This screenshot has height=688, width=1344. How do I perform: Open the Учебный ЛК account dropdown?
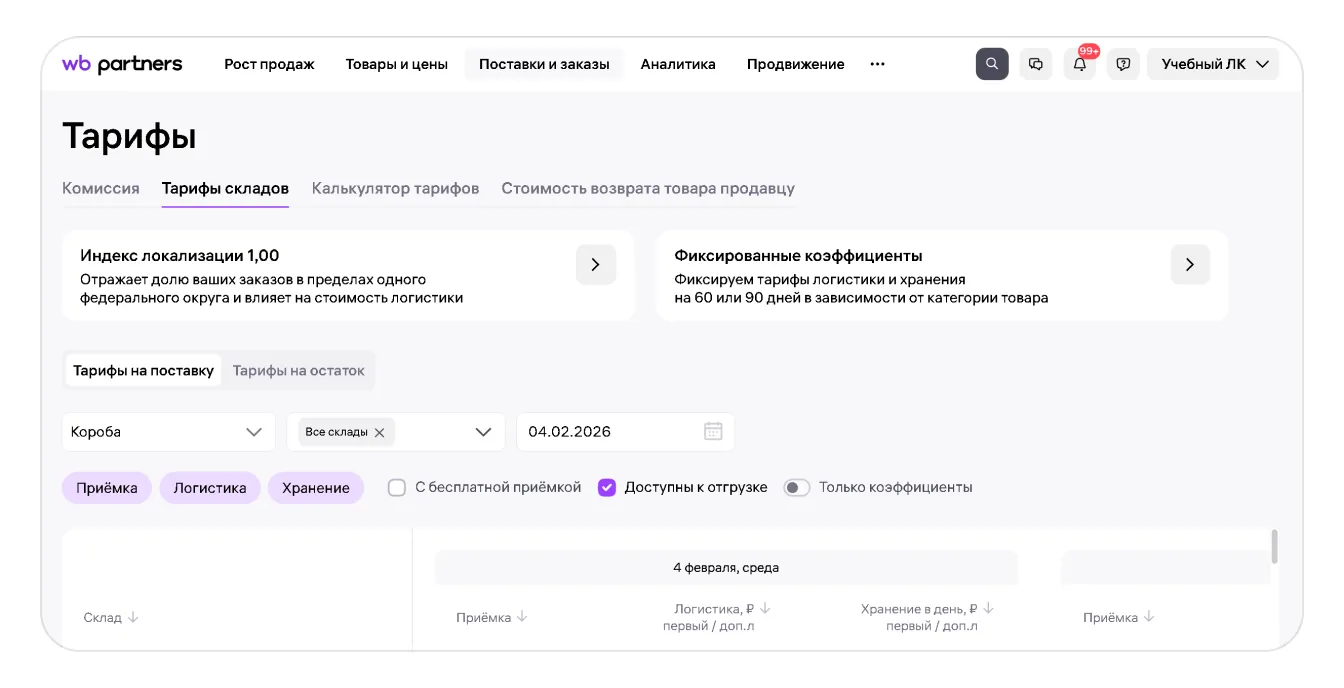tap(1213, 64)
